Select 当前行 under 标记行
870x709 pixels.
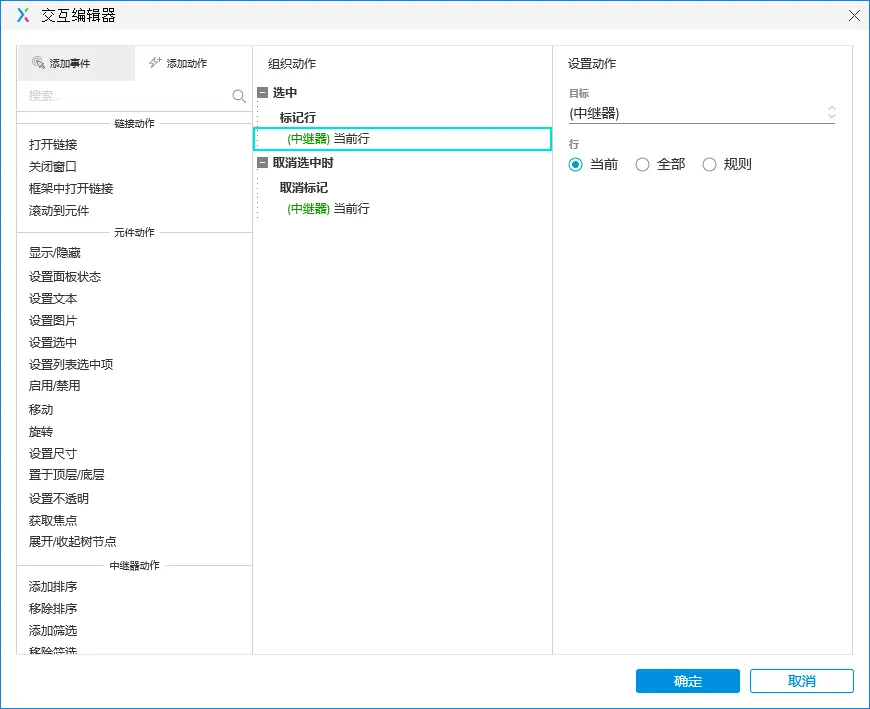coord(403,139)
